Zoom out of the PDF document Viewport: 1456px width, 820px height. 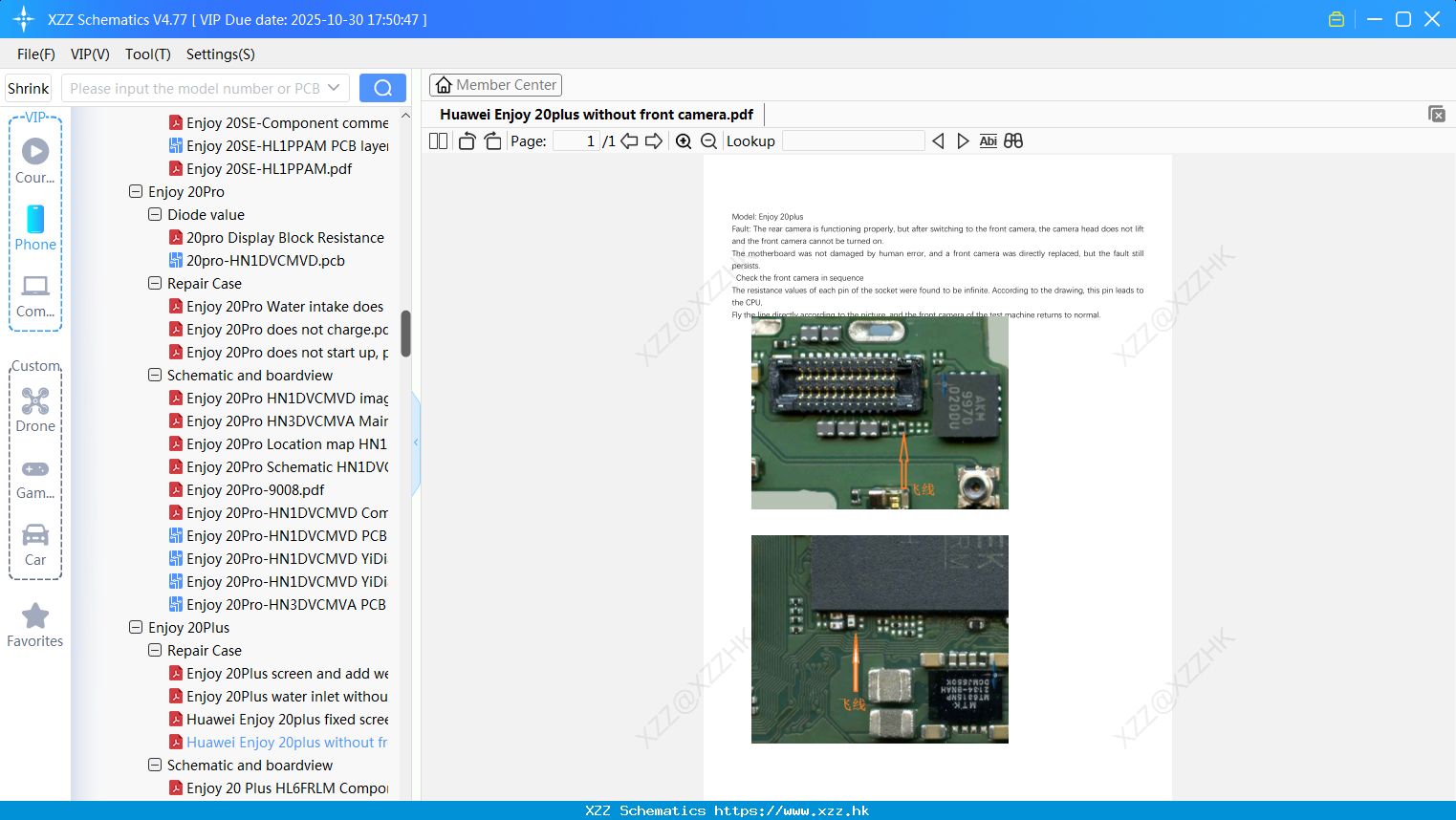708,141
